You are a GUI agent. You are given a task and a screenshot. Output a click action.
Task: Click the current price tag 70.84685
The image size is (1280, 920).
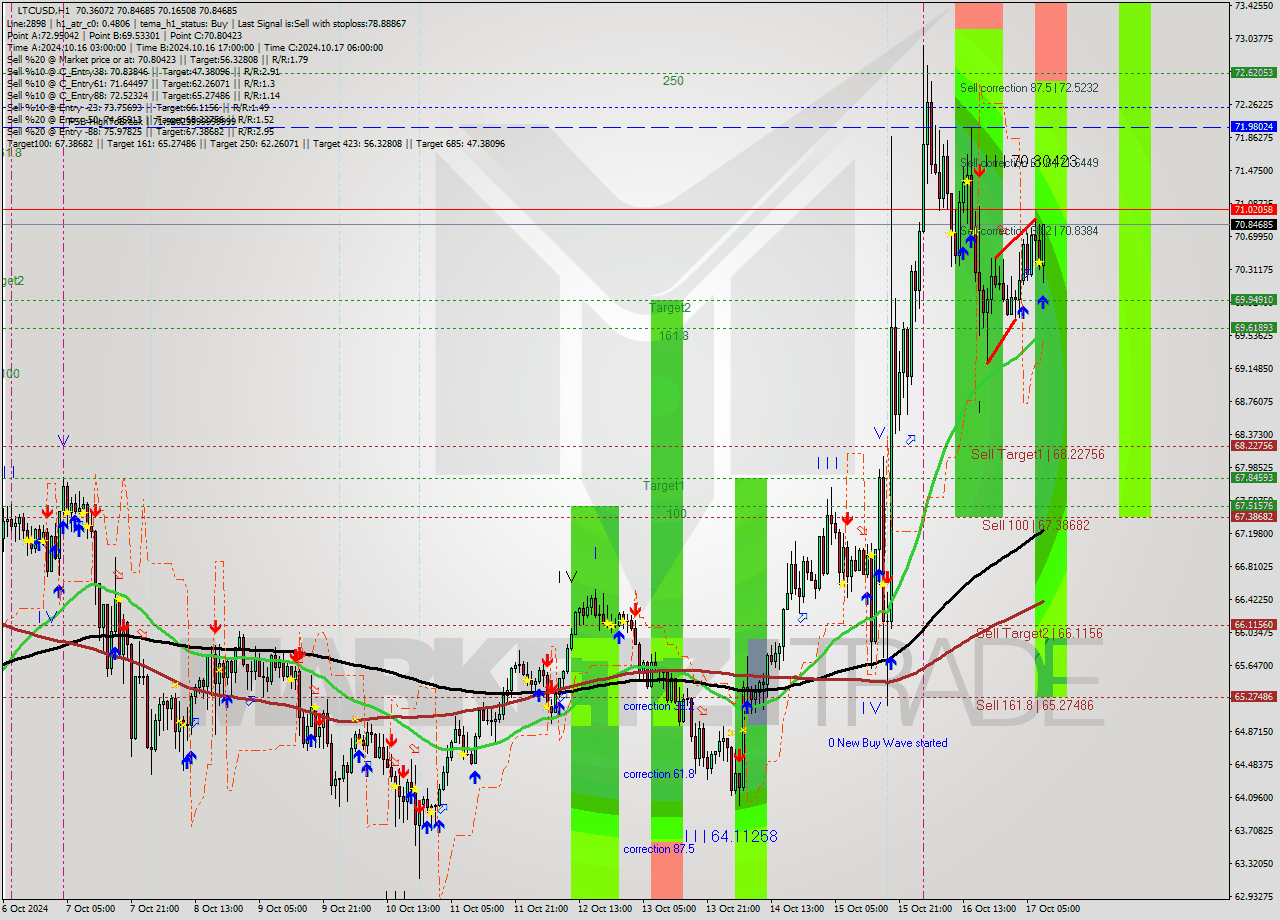click(1254, 225)
